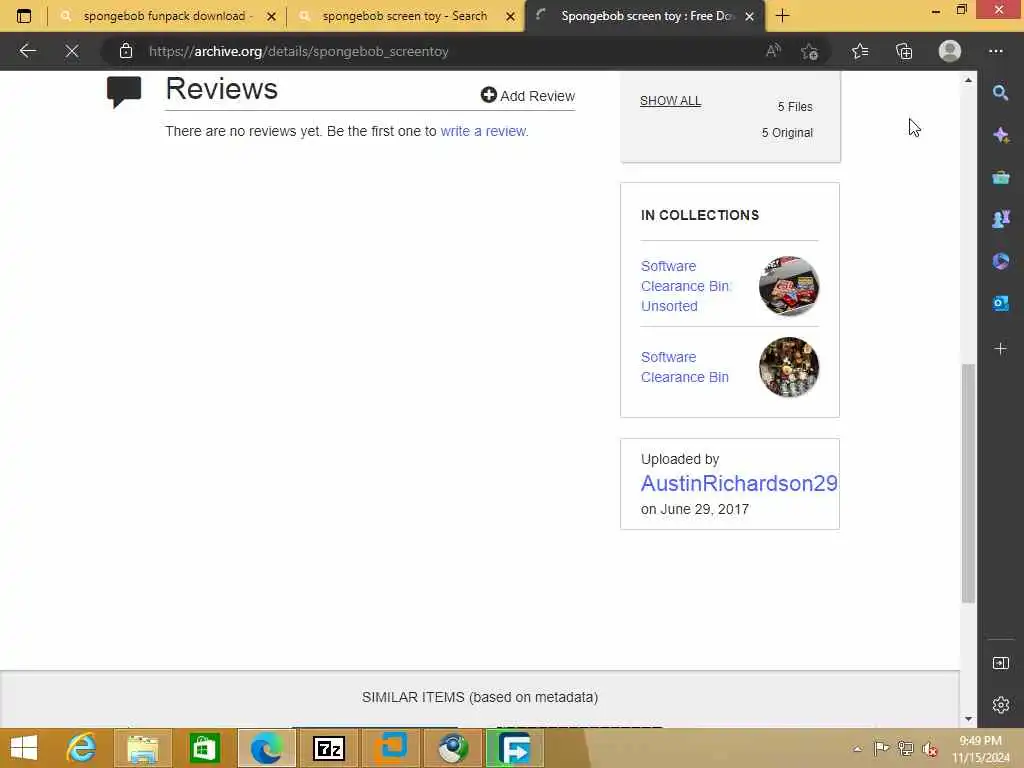
Task: Open the Settings and more menu
Action: [995, 51]
